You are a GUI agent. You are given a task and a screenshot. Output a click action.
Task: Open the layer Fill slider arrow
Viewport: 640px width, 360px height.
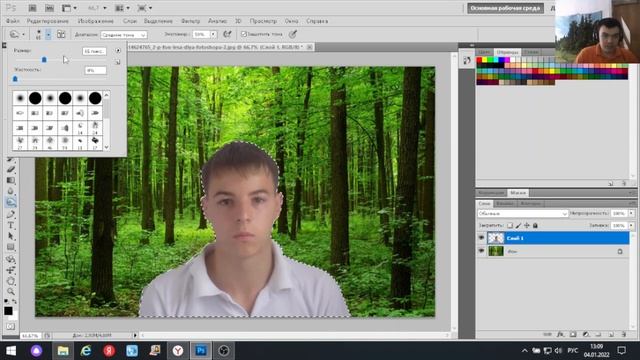[631, 225]
